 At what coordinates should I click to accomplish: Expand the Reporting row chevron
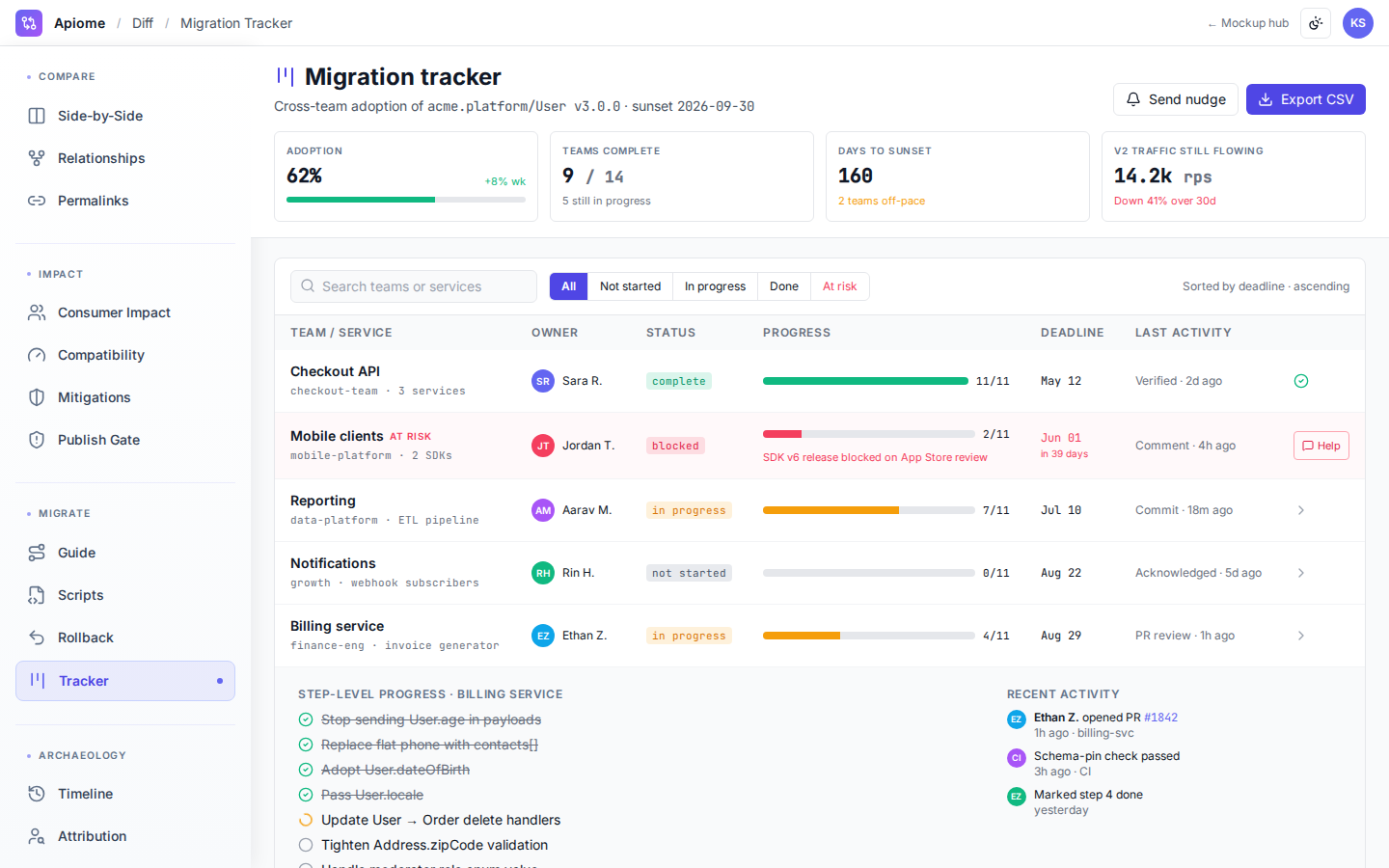(1301, 510)
